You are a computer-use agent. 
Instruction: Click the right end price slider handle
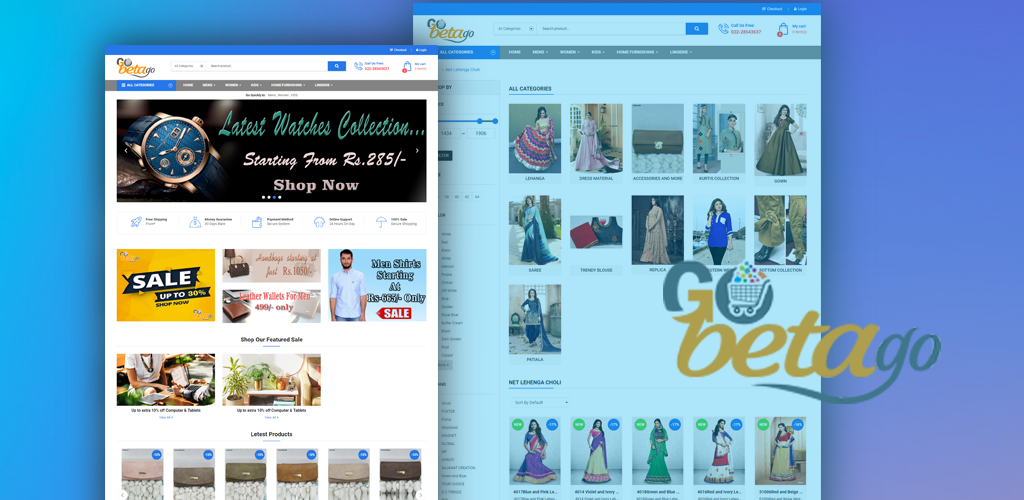click(x=495, y=121)
